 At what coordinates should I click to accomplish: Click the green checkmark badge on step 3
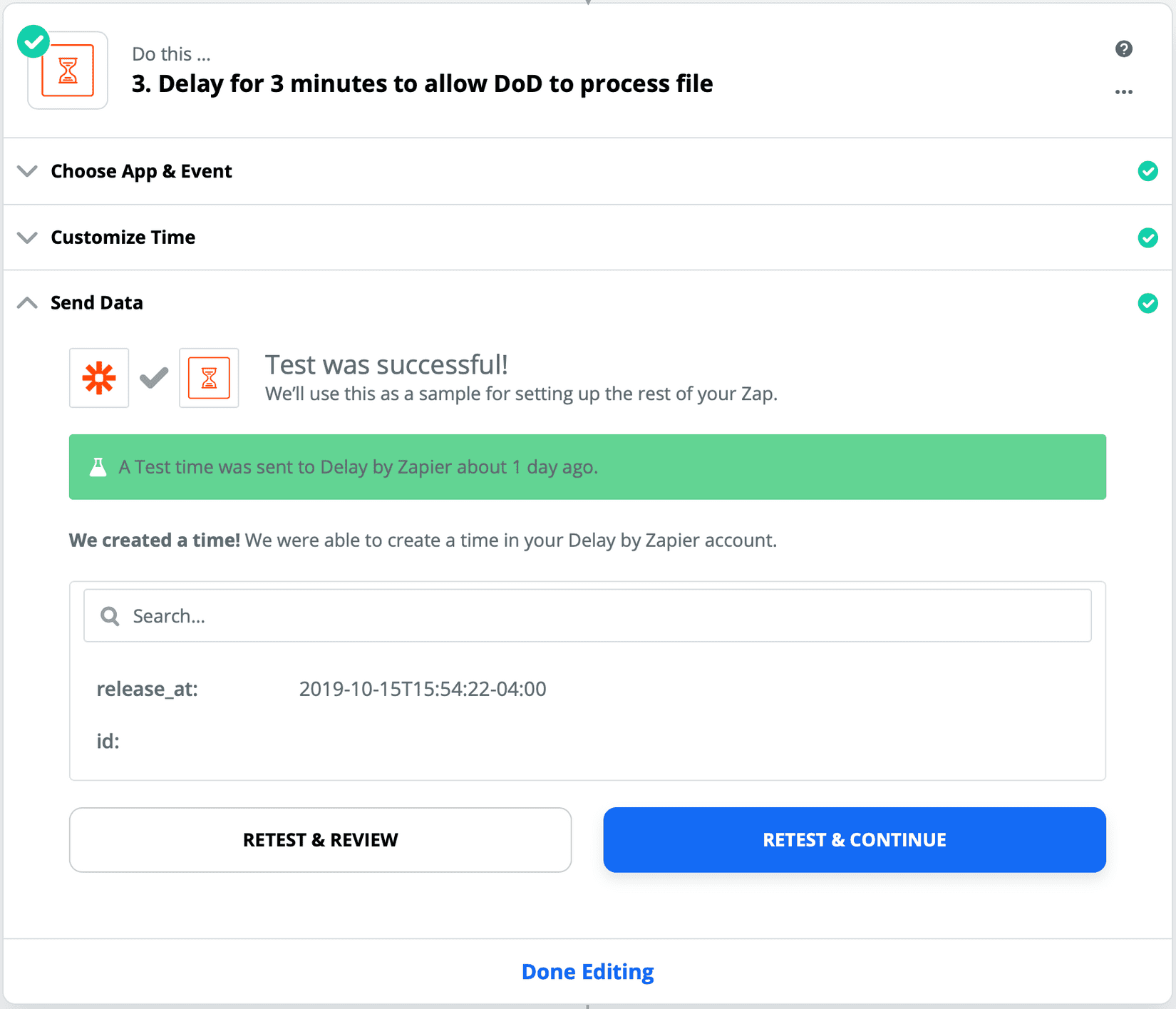[x=33, y=41]
